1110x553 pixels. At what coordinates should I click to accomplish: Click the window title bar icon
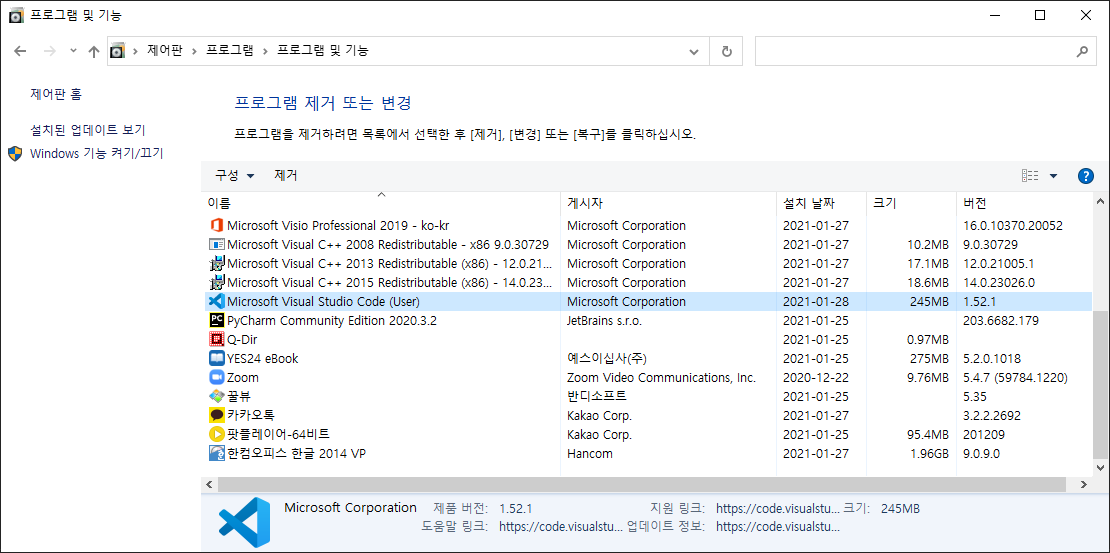tap(16, 14)
